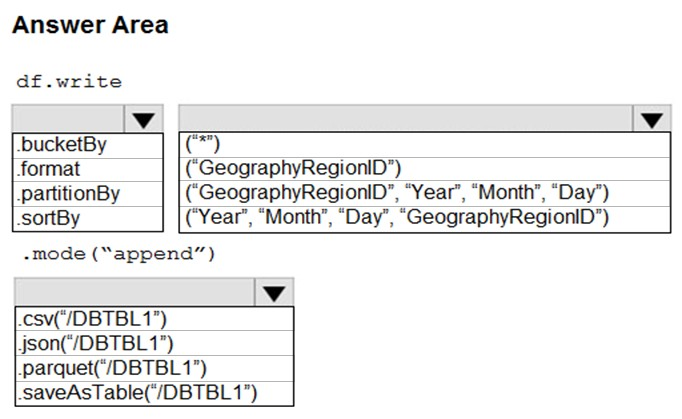Screen dimensions: 682x419
Task: Select option starting with "Year", "Month"
Action: click(396, 217)
